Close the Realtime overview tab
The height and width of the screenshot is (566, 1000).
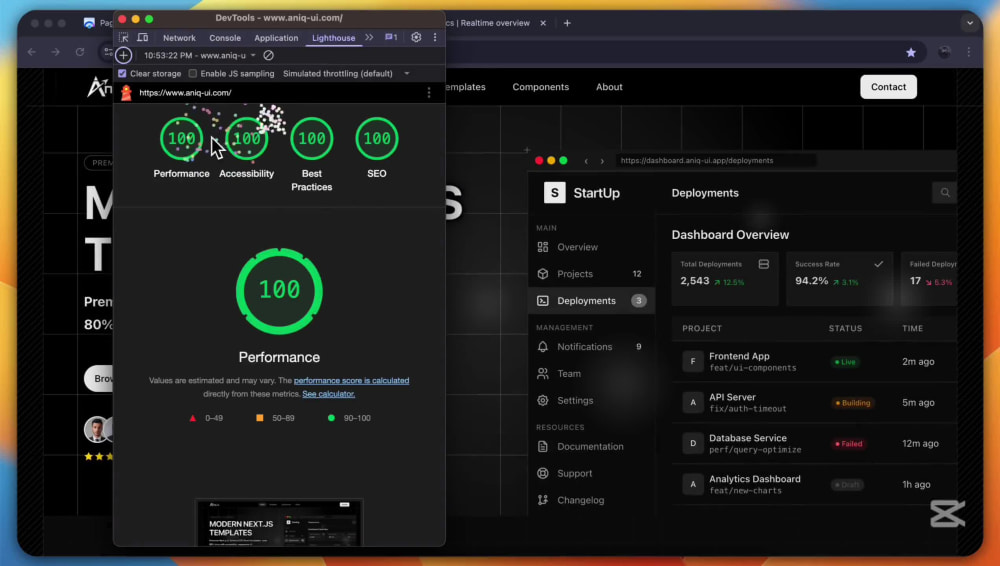(543, 23)
